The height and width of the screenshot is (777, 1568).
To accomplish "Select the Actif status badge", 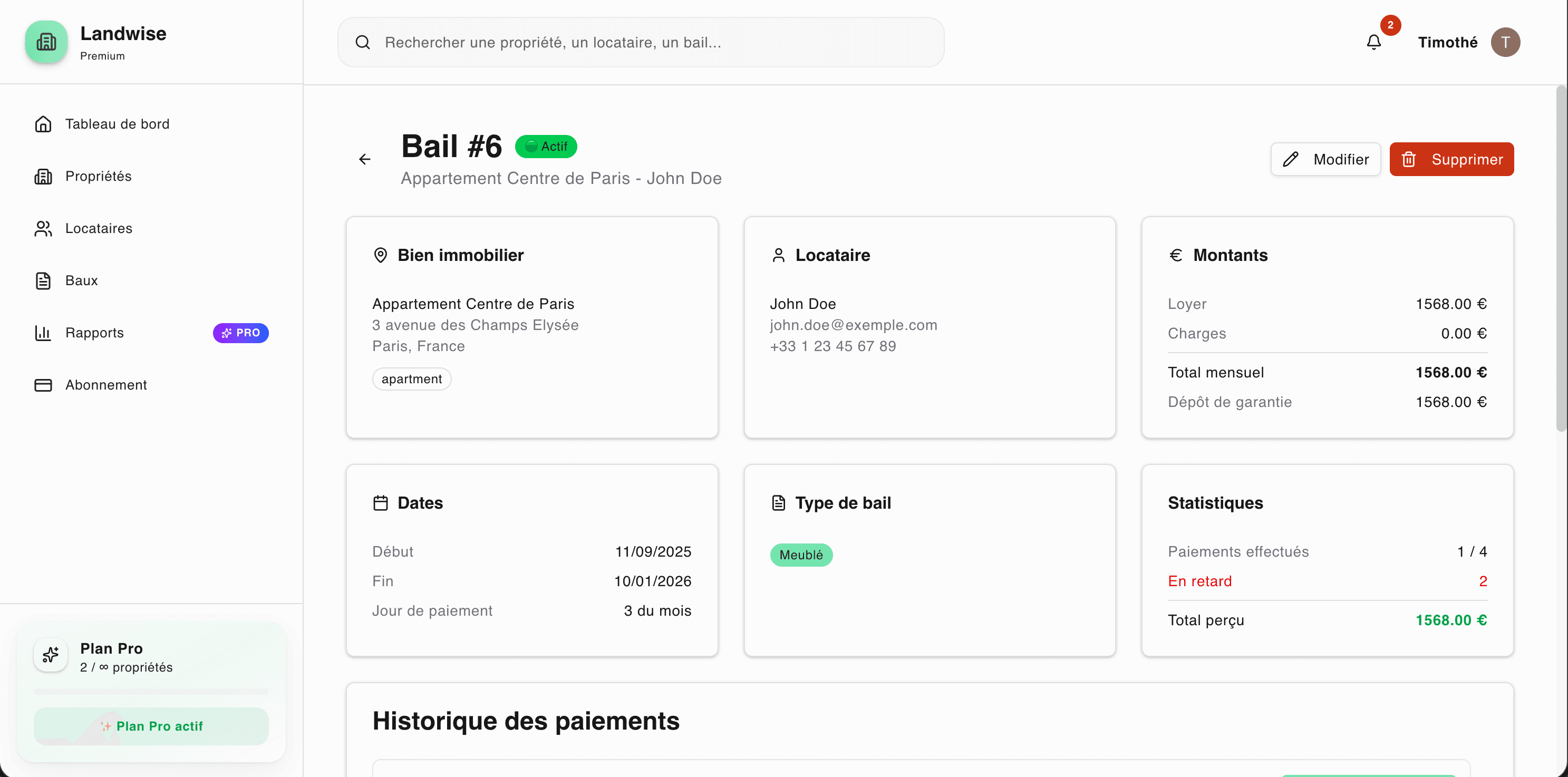I will [545, 146].
